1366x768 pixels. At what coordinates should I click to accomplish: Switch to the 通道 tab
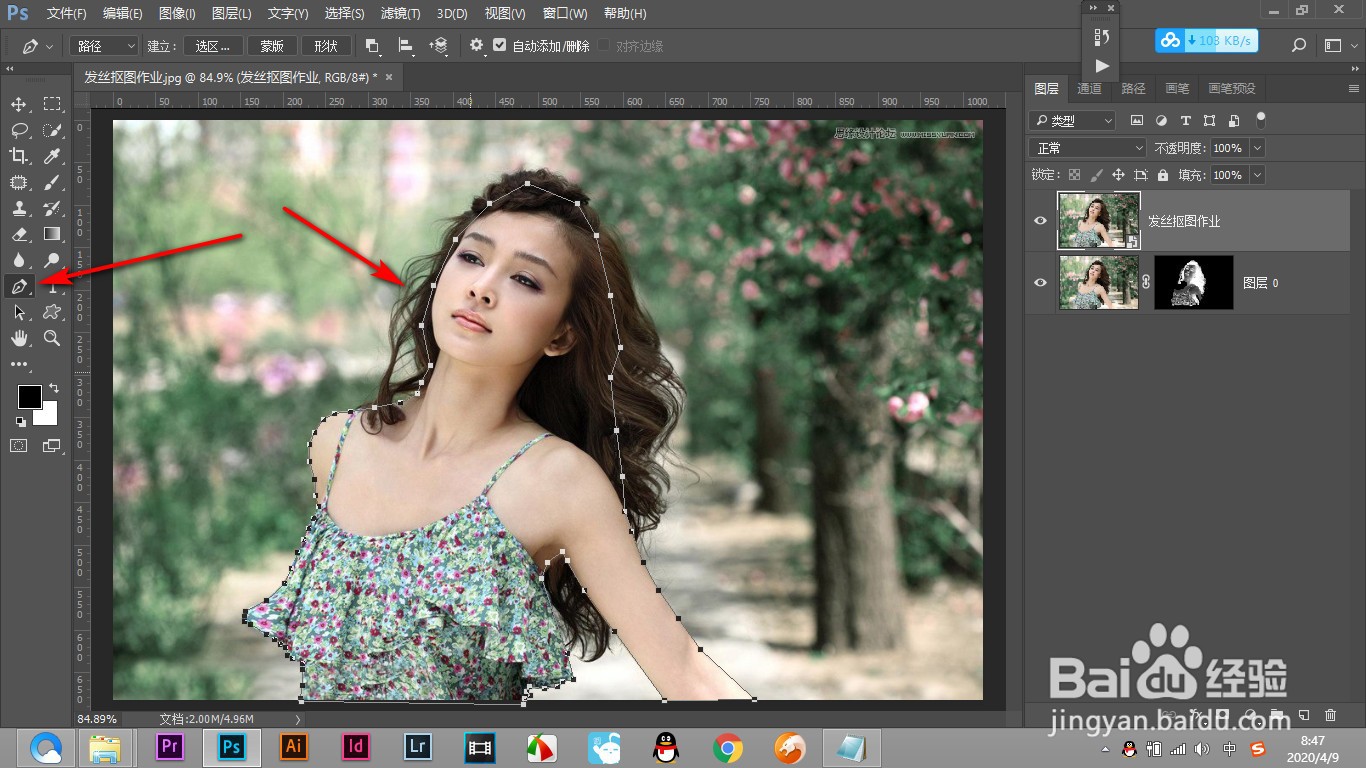click(1089, 88)
